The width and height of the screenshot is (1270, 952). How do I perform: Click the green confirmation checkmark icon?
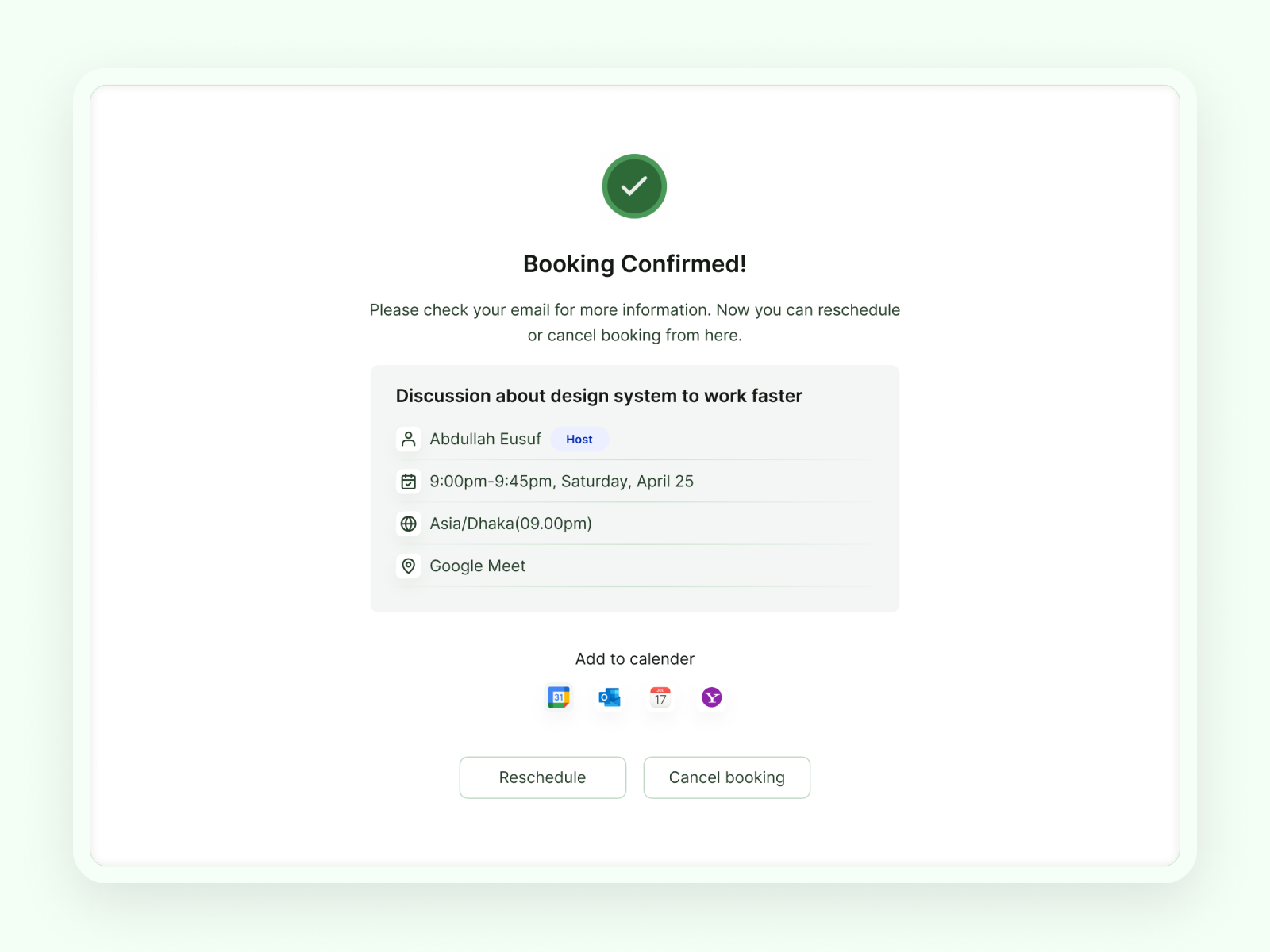click(x=634, y=186)
